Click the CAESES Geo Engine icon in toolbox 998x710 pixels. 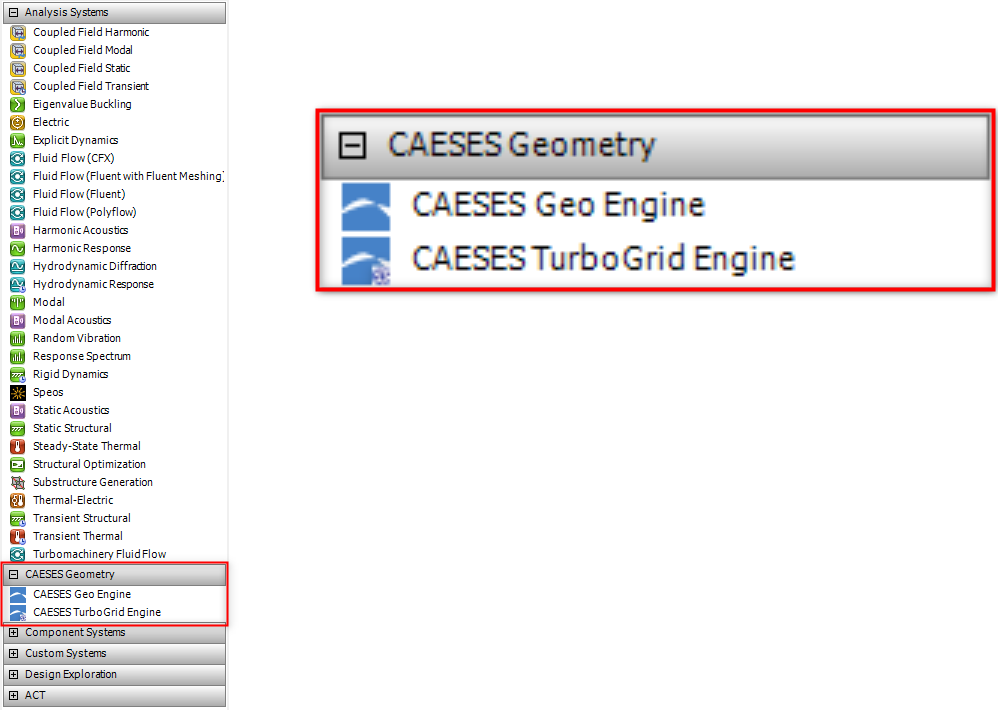pos(18,594)
